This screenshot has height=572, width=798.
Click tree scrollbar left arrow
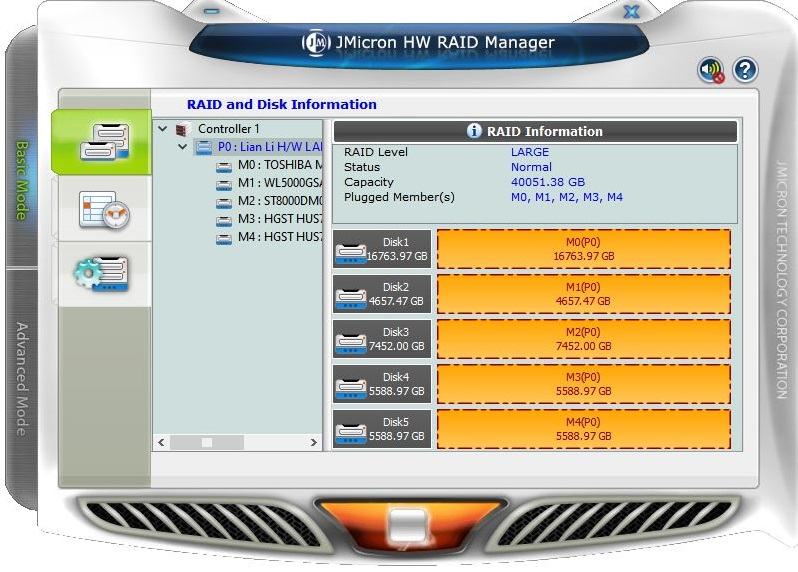[161, 443]
